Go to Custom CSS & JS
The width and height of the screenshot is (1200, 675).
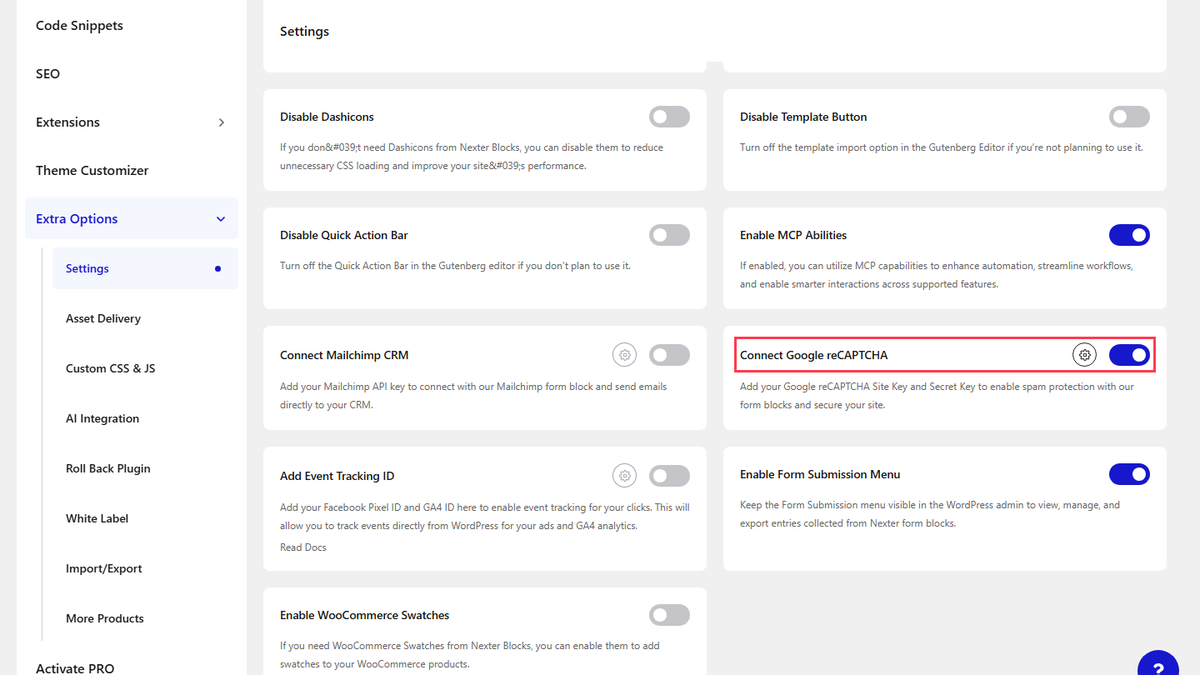click(x=110, y=369)
